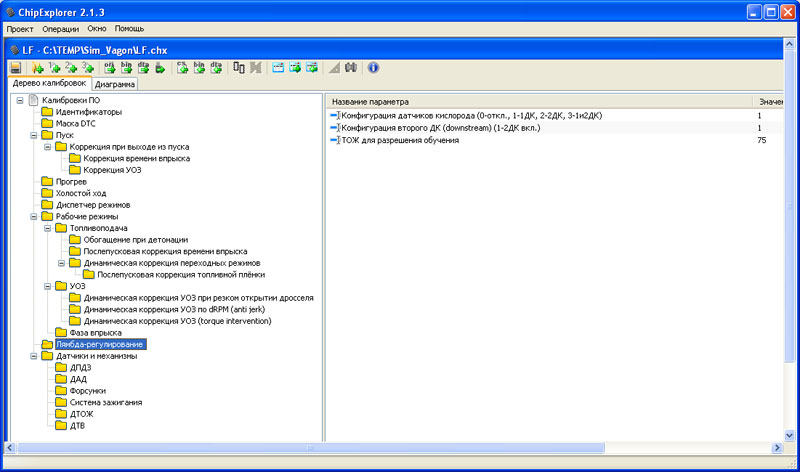Select the 'Холостой ход' tree item
This screenshot has height=472, width=800.
click(x=80, y=193)
